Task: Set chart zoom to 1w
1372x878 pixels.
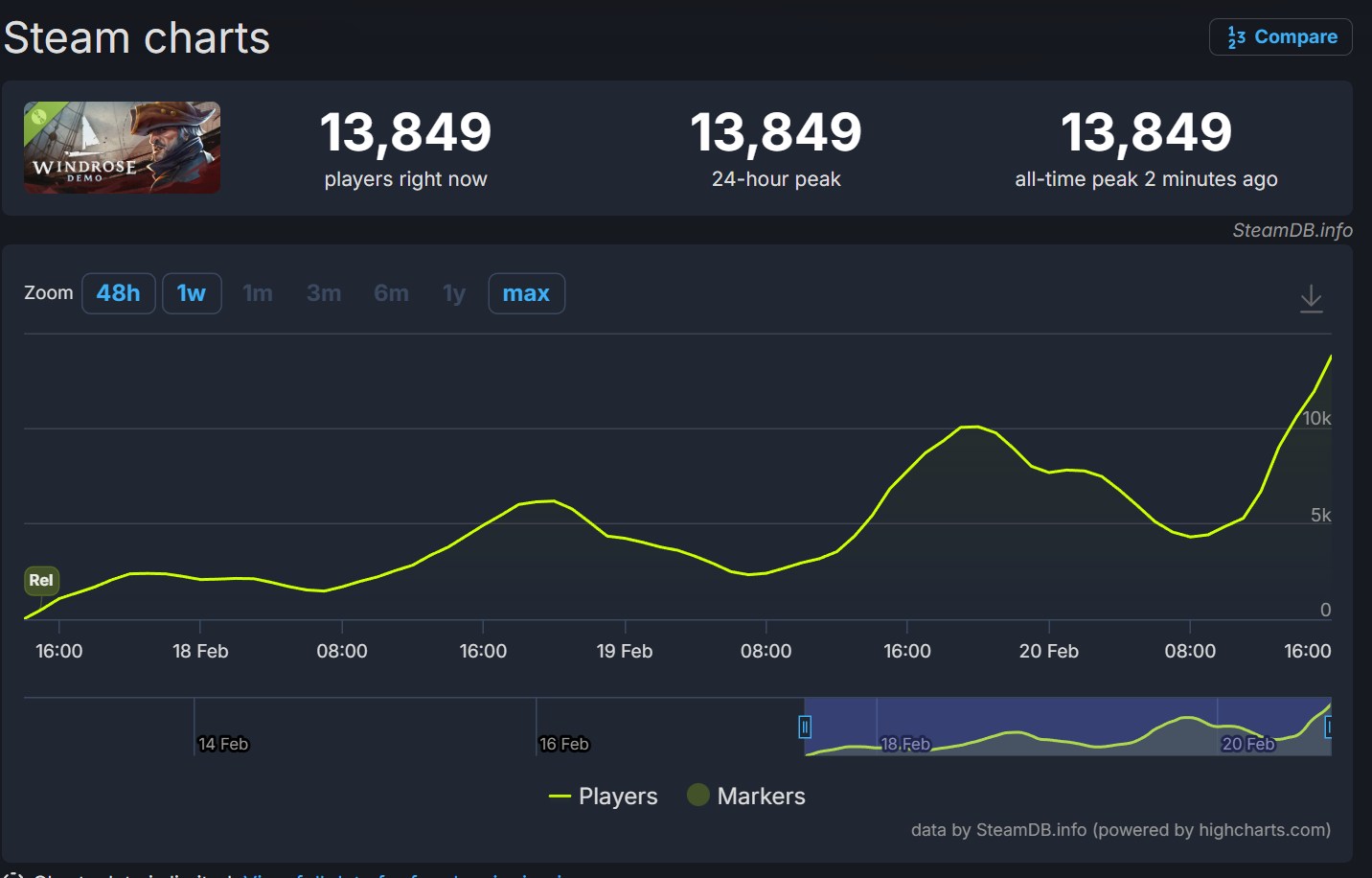Action: click(192, 293)
